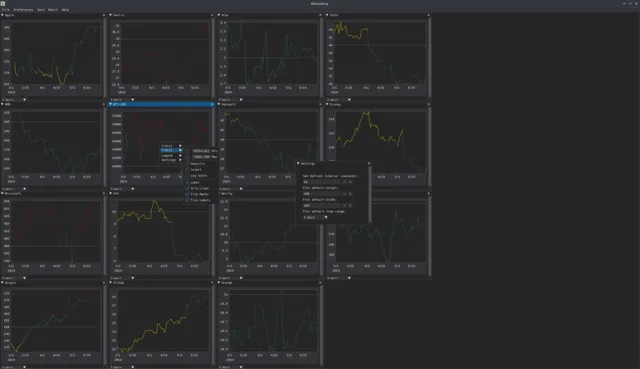Collapse the Orange panel with its triangle

pyautogui.click(x=219, y=282)
